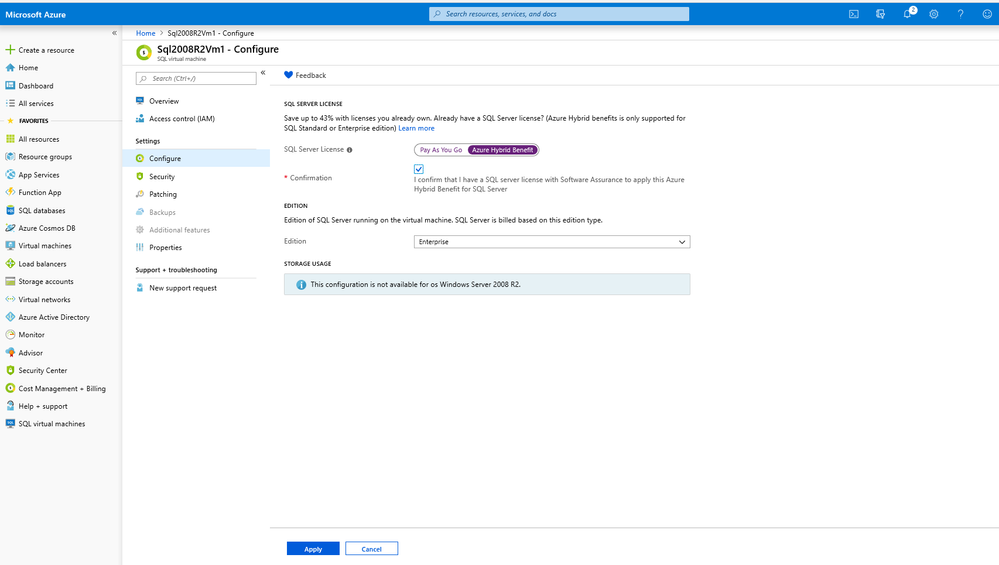999x565 pixels.
Task: Click the Create a resource plus icon
Action: (10, 50)
